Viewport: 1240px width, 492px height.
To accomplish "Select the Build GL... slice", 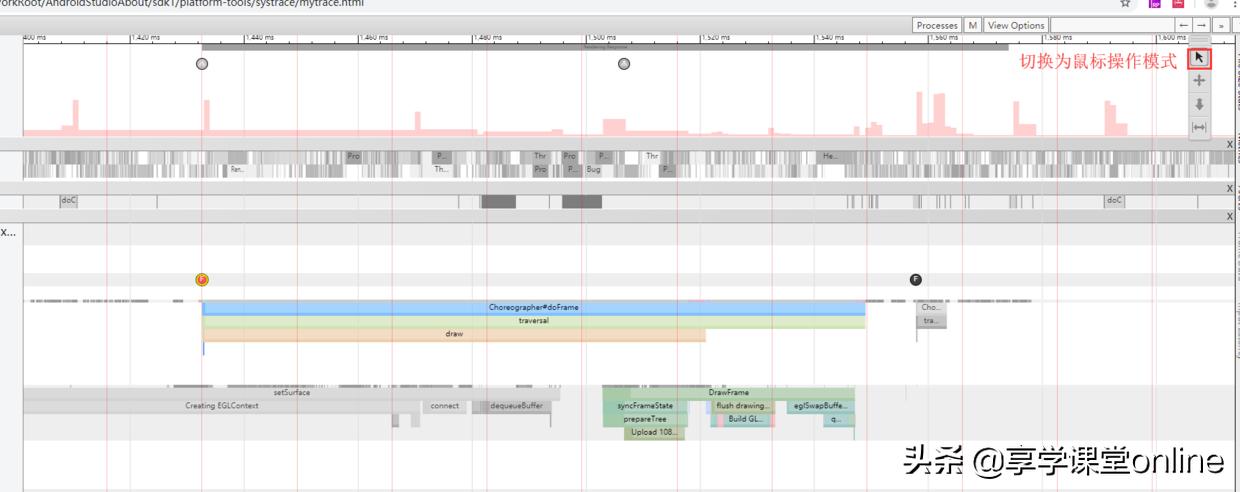I will point(745,419).
